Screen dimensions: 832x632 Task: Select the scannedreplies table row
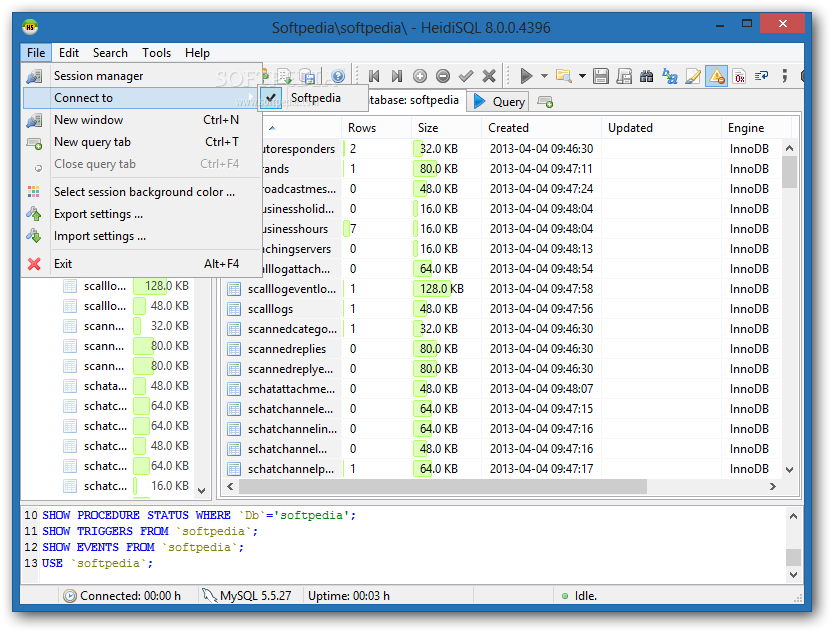click(x=501, y=349)
